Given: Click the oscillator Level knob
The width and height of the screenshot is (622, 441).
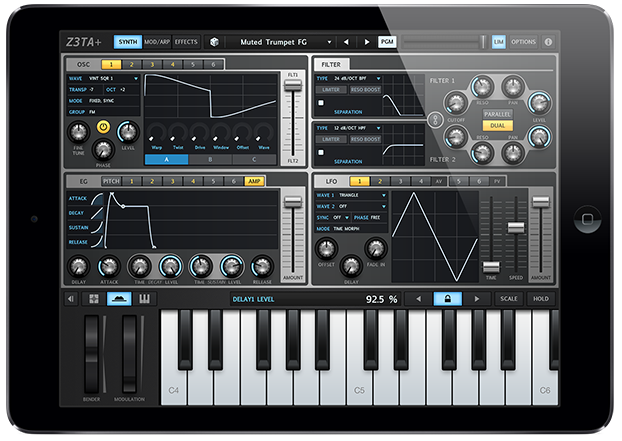Looking at the screenshot, I should pos(128,132).
